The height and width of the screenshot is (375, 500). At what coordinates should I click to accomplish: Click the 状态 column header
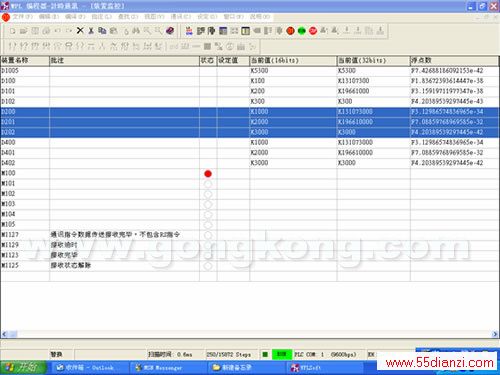[x=208, y=60]
